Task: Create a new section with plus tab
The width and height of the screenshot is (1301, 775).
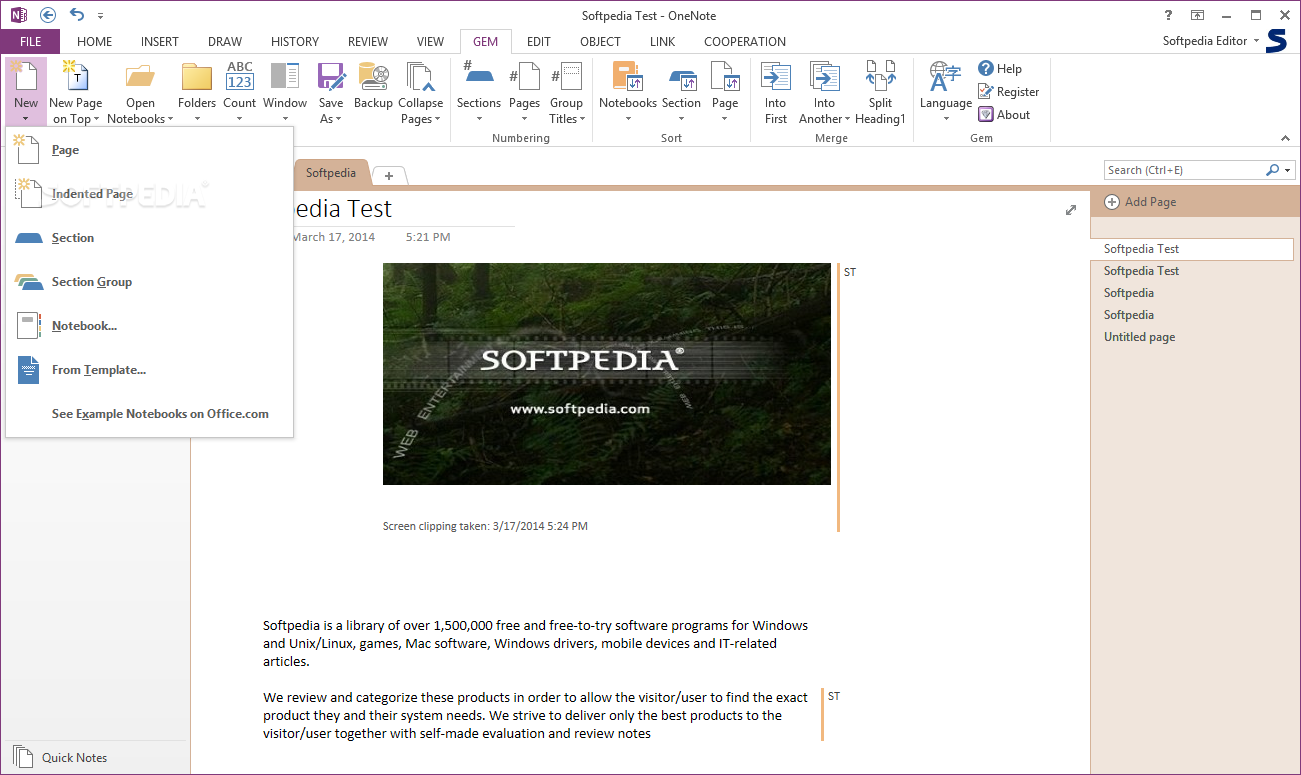Action: click(389, 176)
